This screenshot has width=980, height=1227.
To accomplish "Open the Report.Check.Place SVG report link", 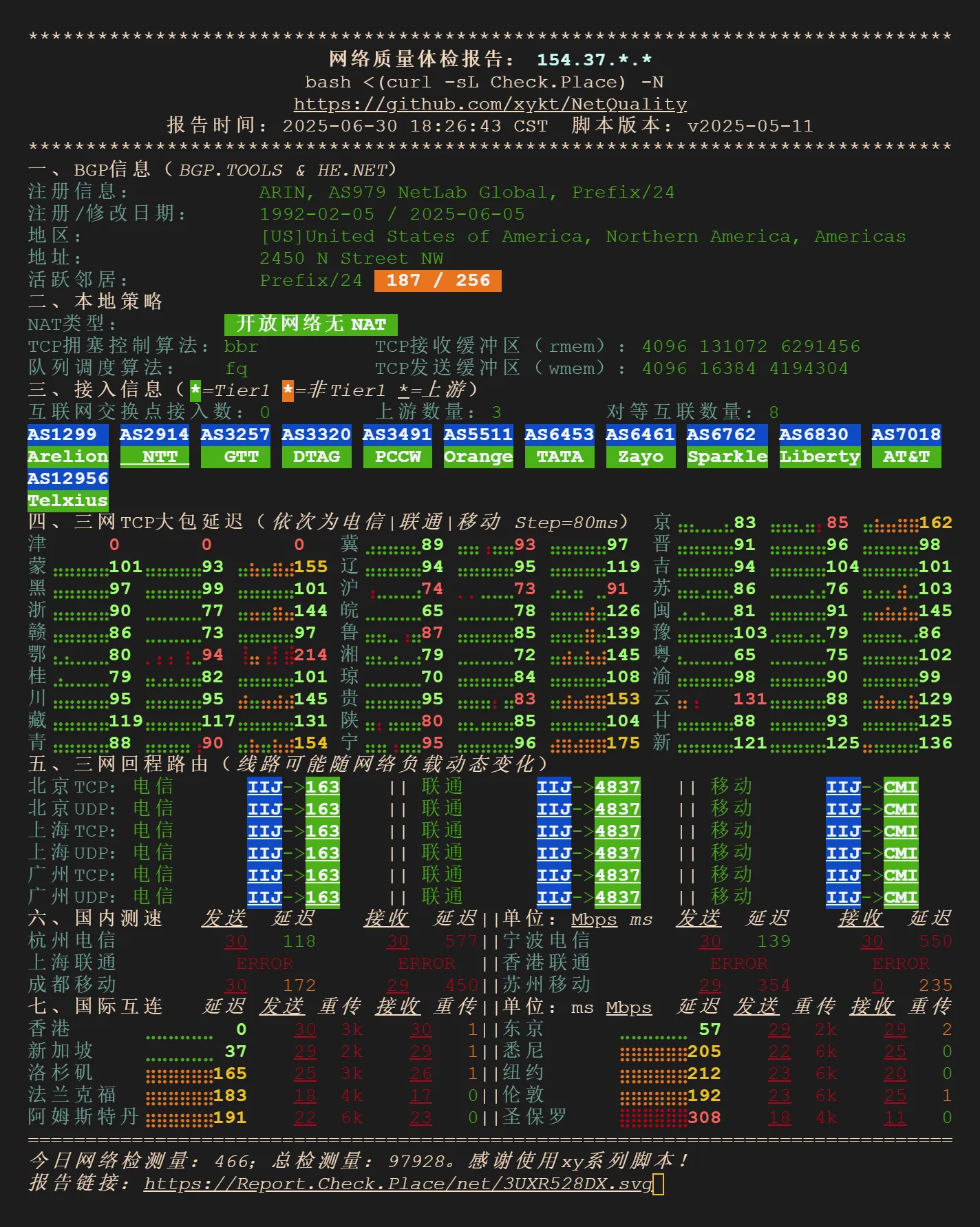I will [398, 1184].
